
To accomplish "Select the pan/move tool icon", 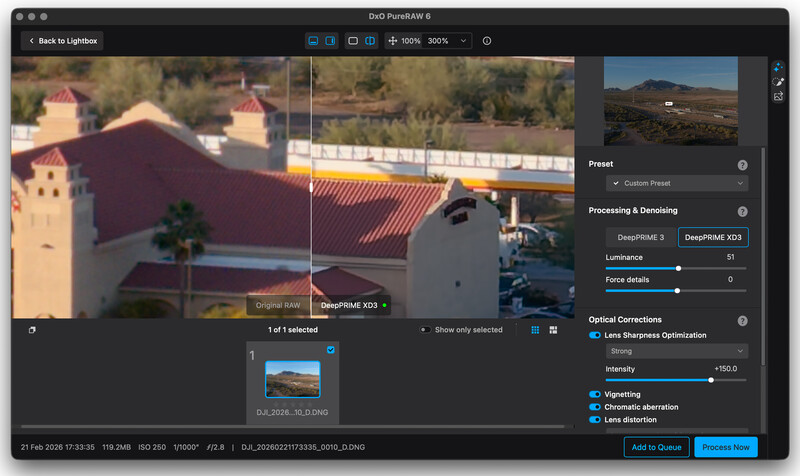I will click(x=392, y=41).
